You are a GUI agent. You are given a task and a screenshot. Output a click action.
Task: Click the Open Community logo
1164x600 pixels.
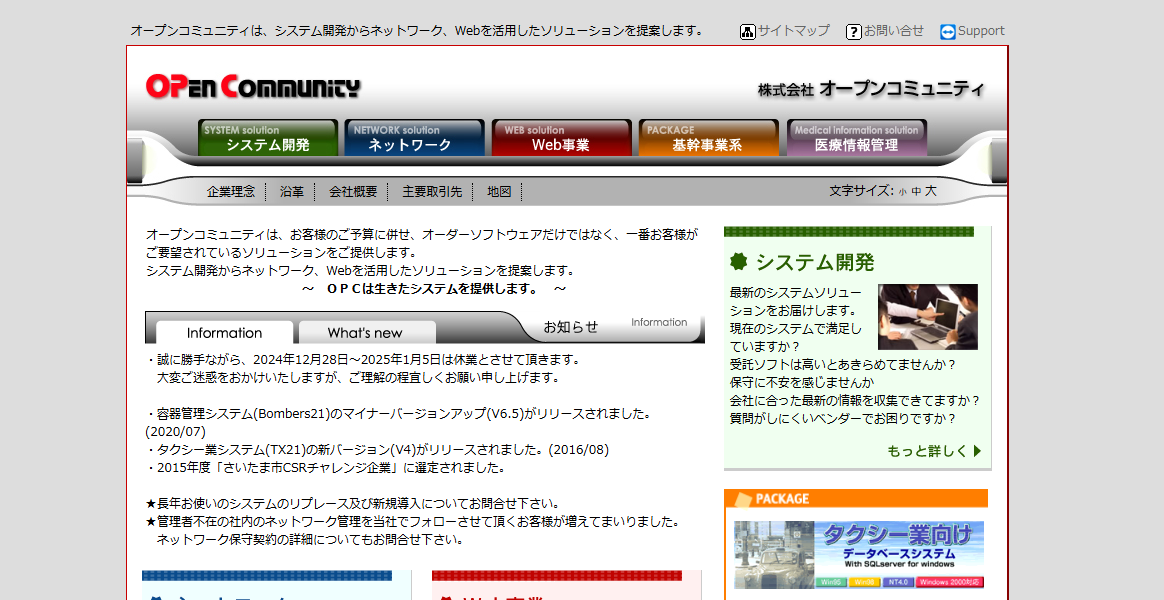click(253, 86)
